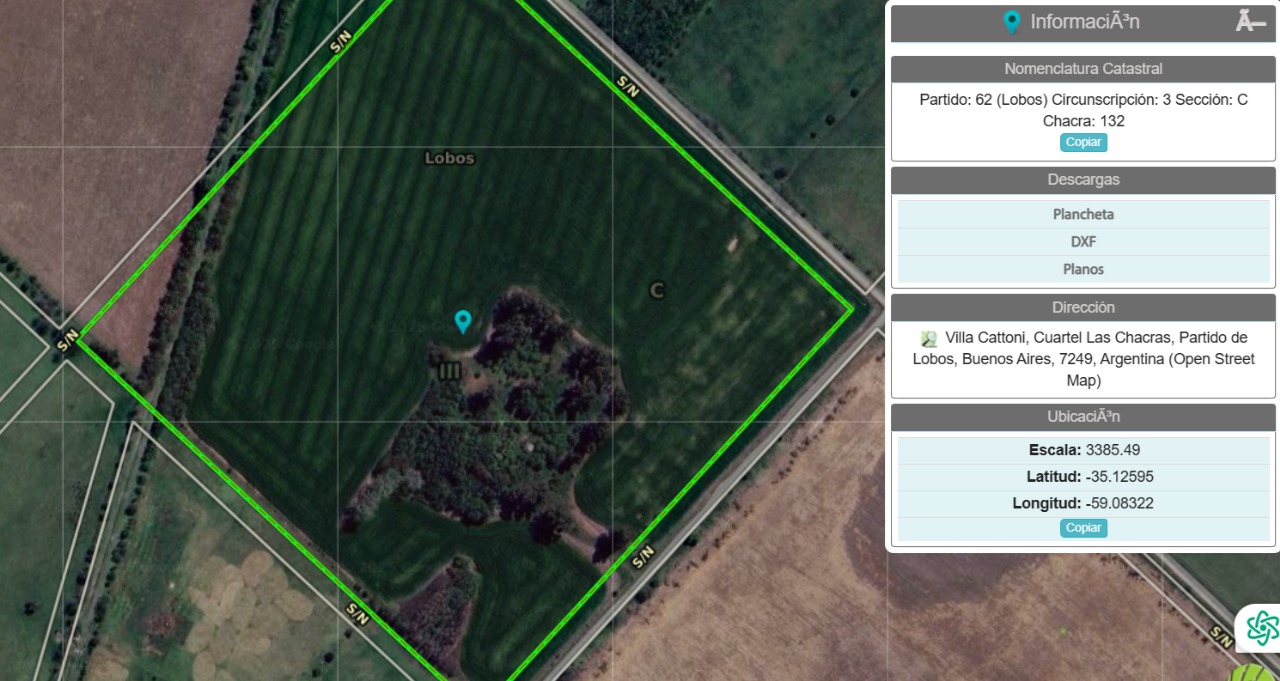Click the Lobos label on the map

[x=449, y=158]
